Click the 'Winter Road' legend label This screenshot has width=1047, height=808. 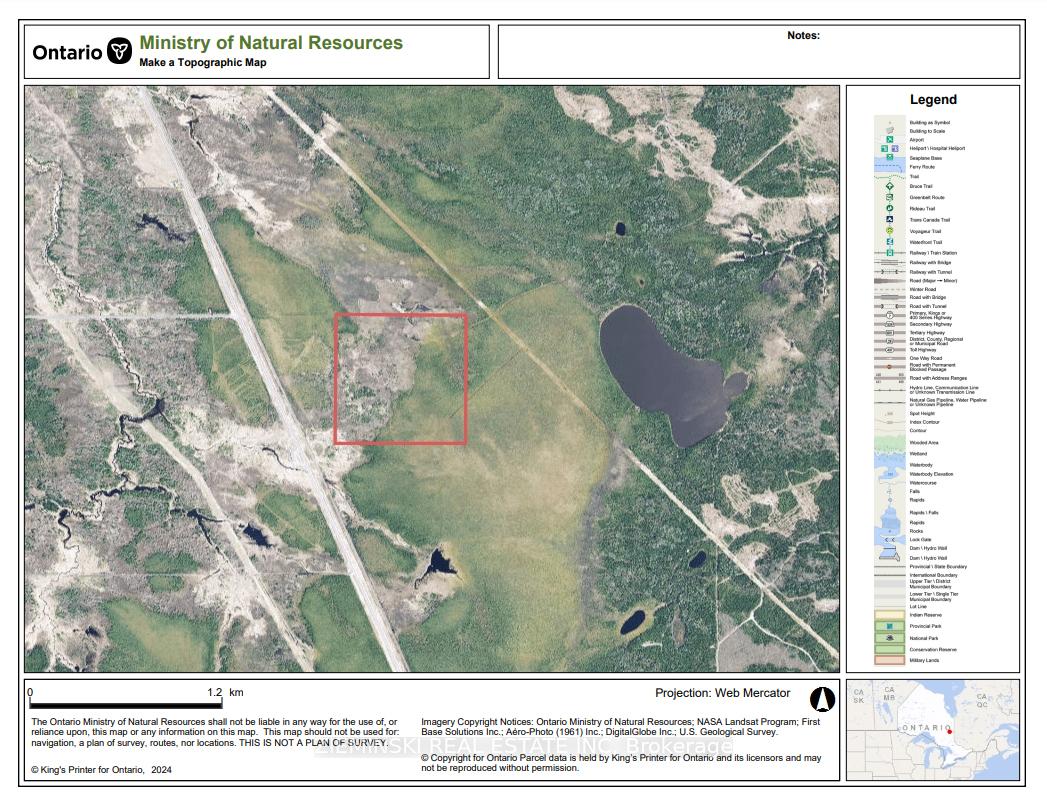[923, 289]
